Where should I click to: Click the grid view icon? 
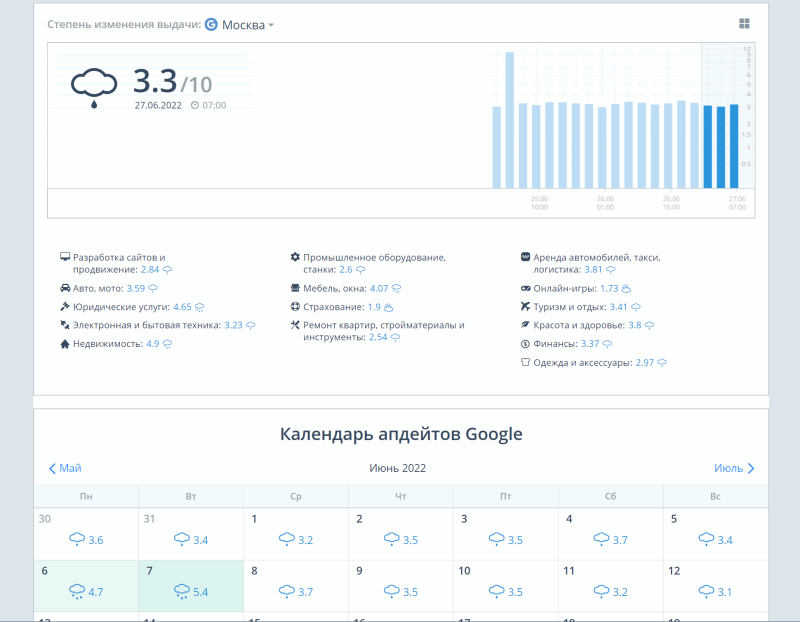click(744, 24)
